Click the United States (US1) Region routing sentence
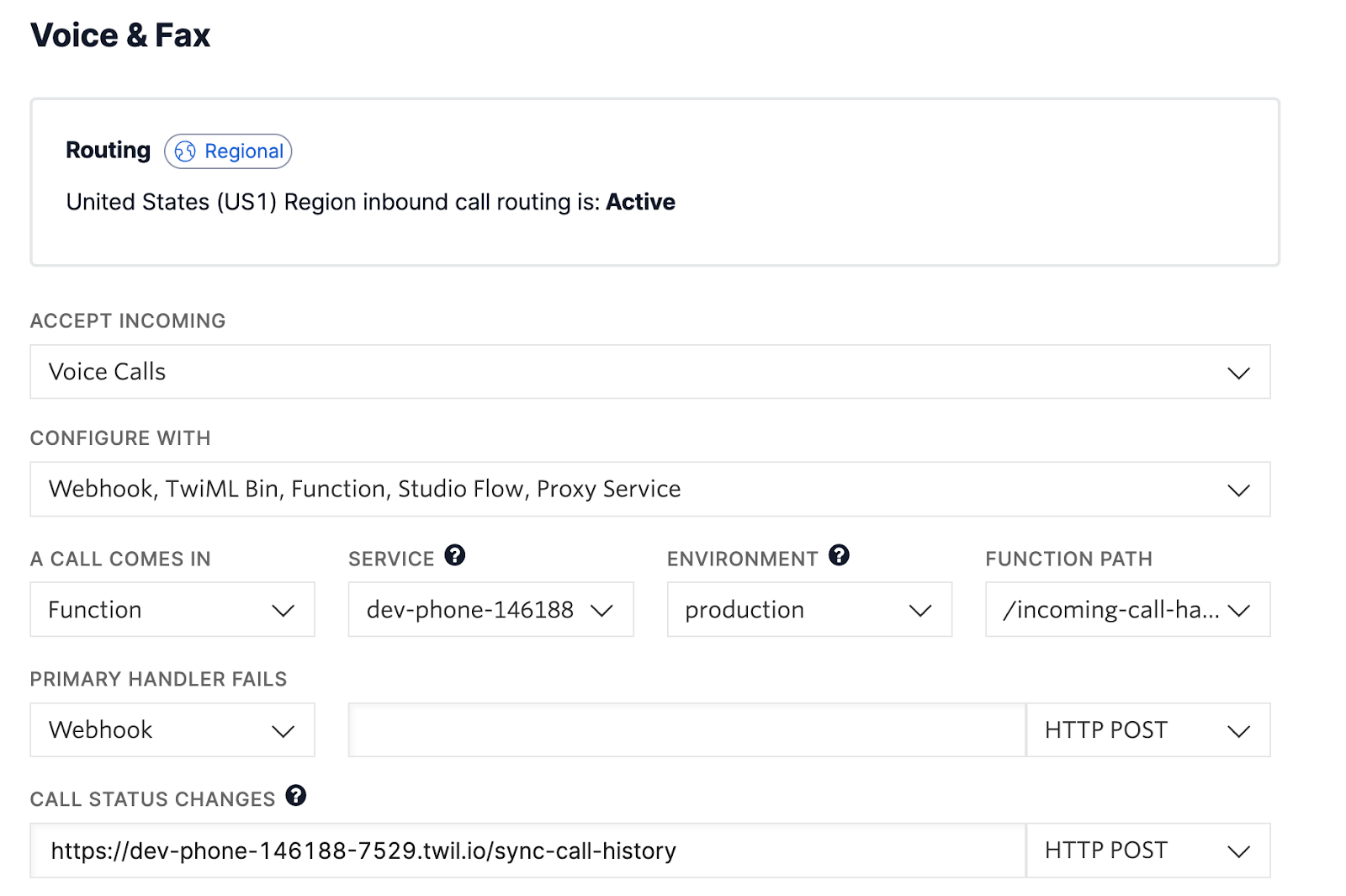 click(x=370, y=202)
